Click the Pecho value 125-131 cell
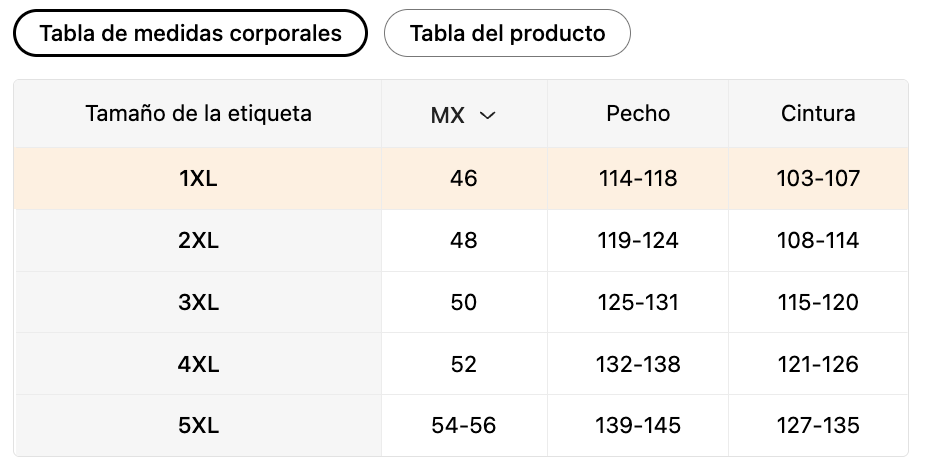928x472 pixels. pyautogui.click(x=638, y=302)
